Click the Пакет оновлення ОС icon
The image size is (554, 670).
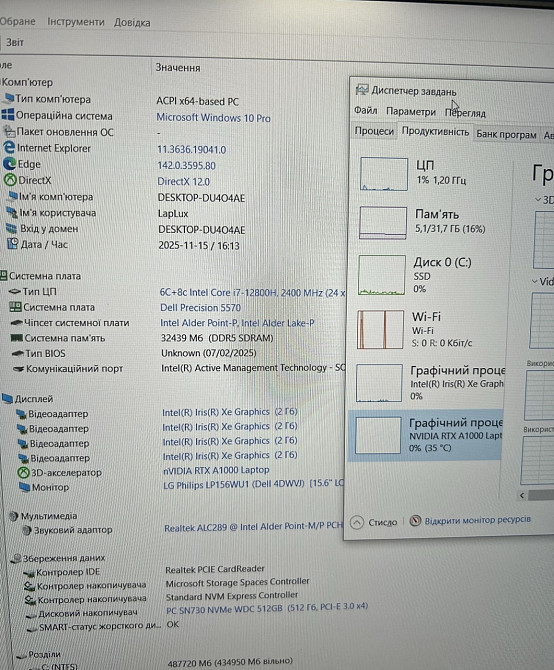(x=9, y=131)
